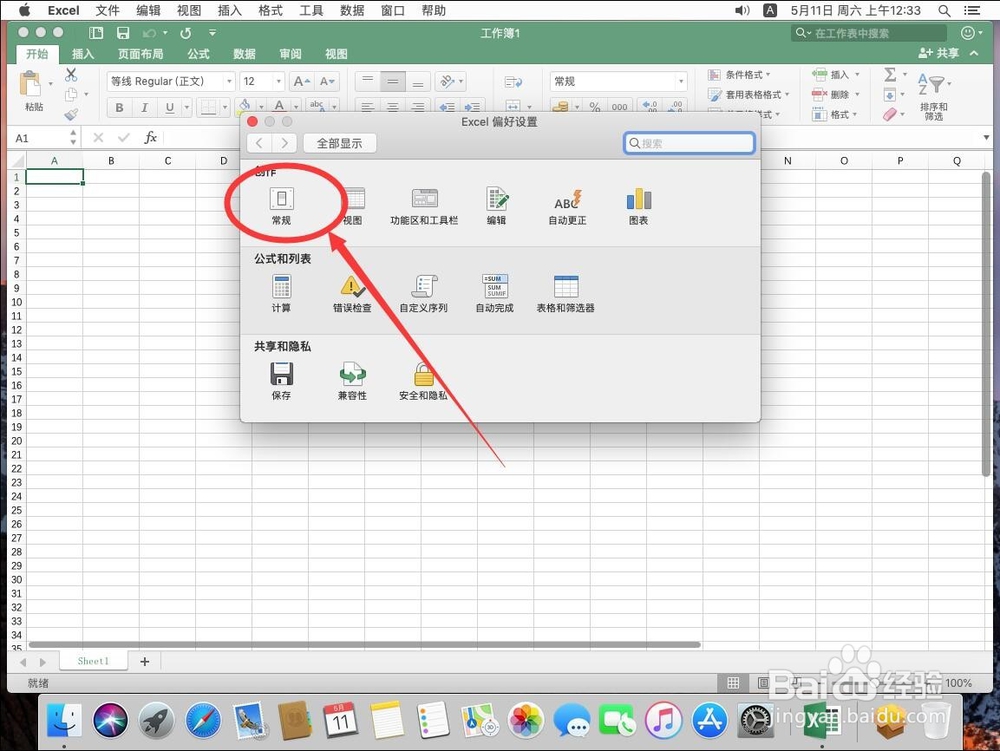Add a new sheet with plus button
Image resolution: width=1000 pixels, height=751 pixels.
[x=145, y=662]
